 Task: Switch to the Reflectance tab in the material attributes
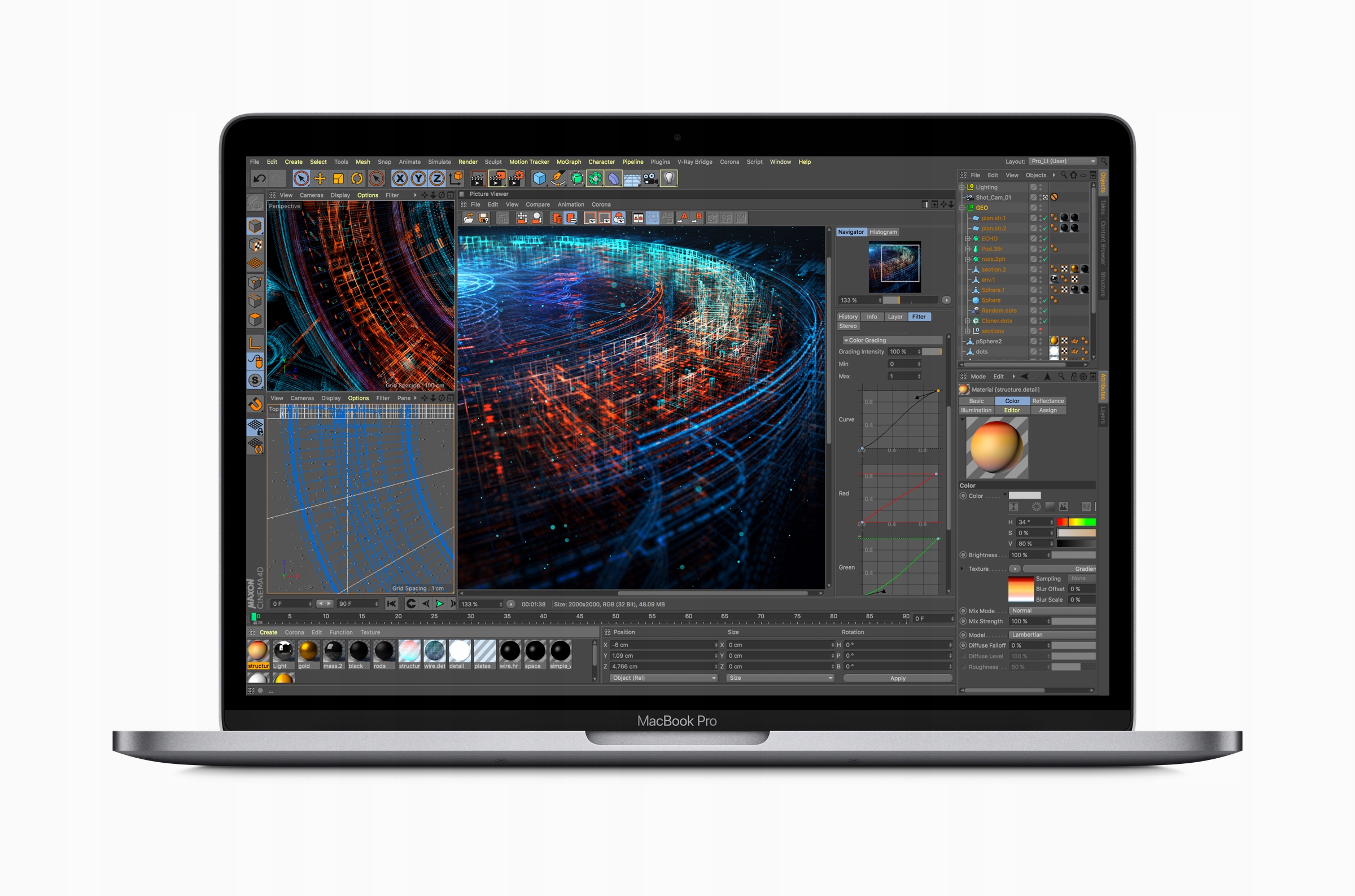pyautogui.click(x=1048, y=400)
